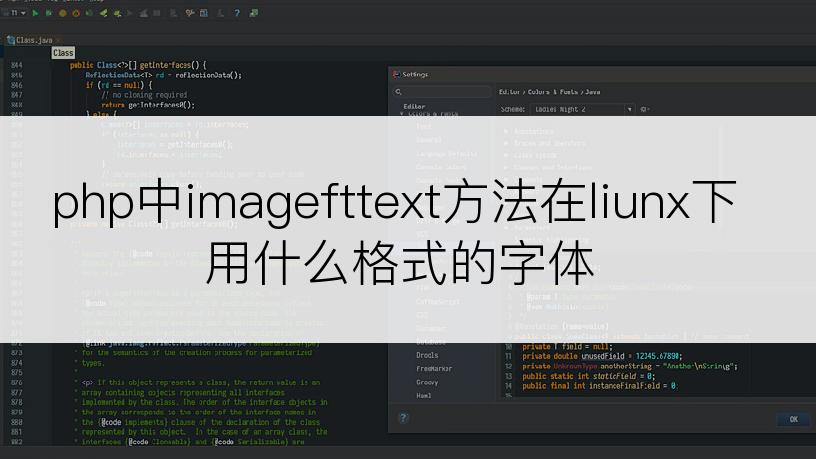Select Editor in the Settings tree

point(414,106)
